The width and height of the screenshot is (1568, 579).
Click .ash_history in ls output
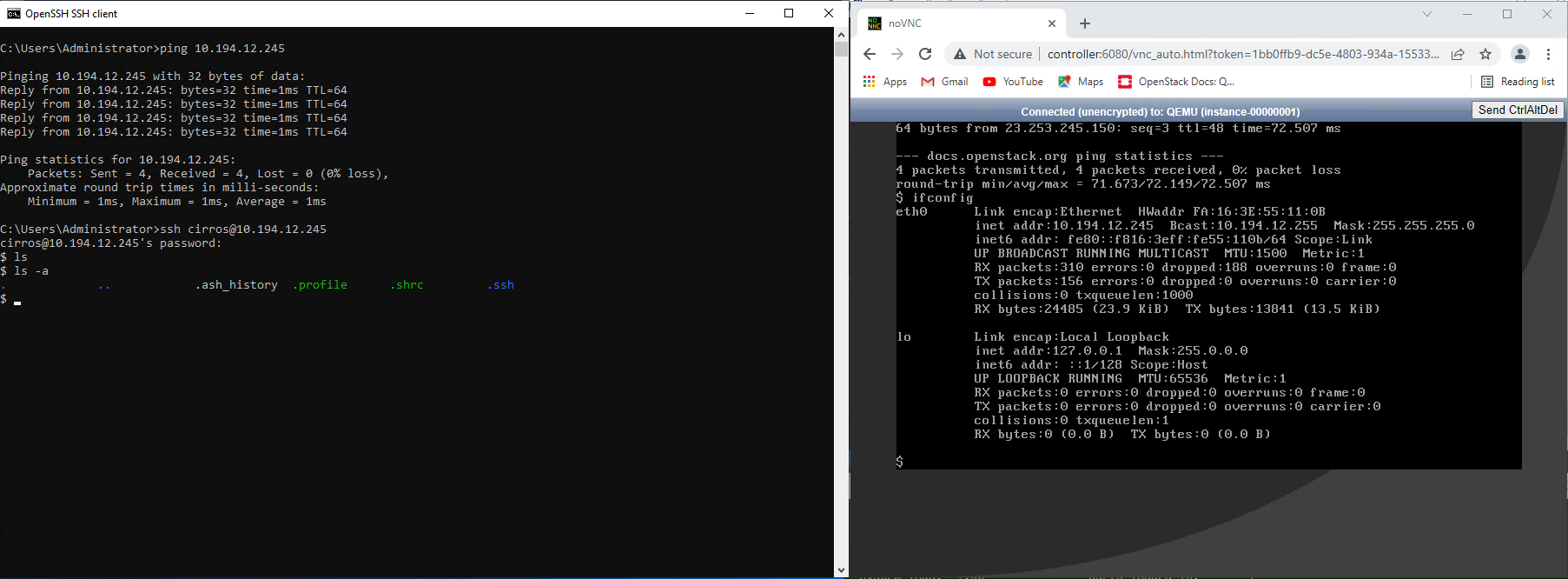click(x=236, y=285)
